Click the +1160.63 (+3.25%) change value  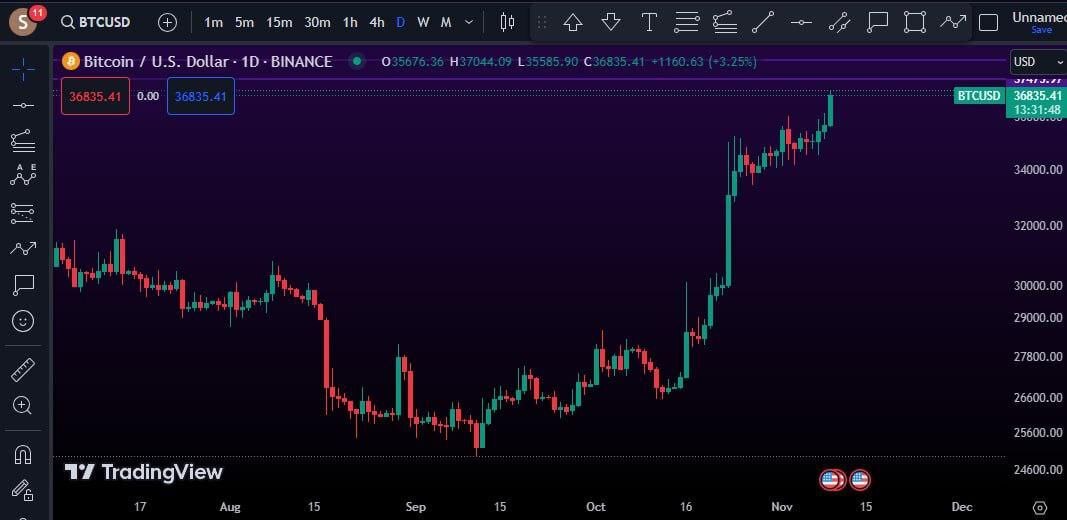(x=704, y=62)
